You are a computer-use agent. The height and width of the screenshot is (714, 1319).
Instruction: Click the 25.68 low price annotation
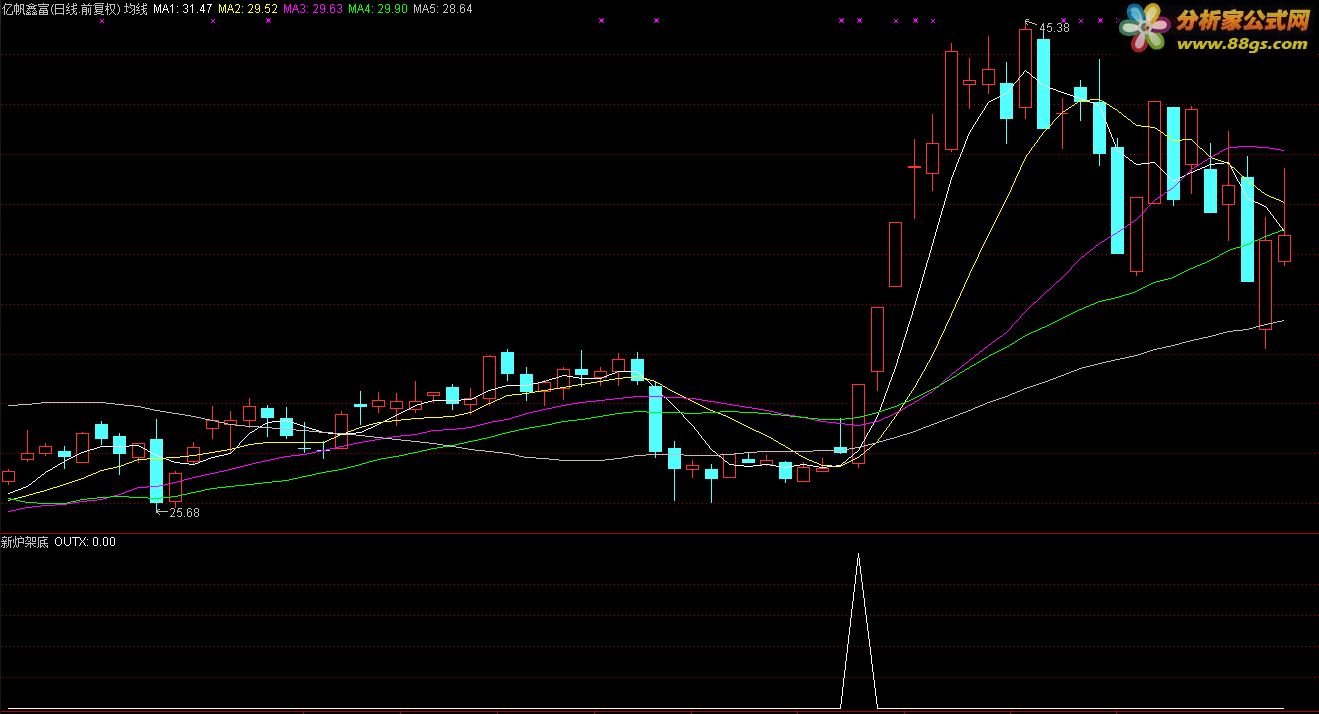(184, 513)
